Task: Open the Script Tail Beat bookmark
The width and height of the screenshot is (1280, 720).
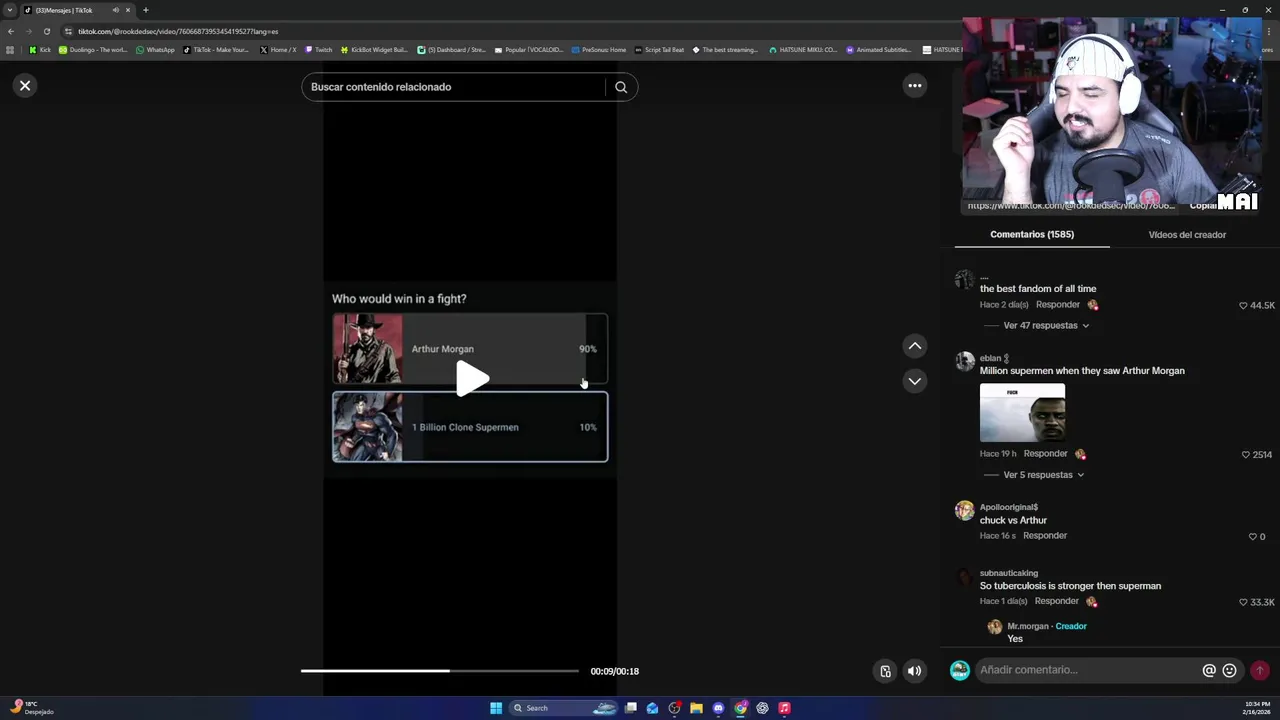Action: pyautogui.click(x=660, y=50)
